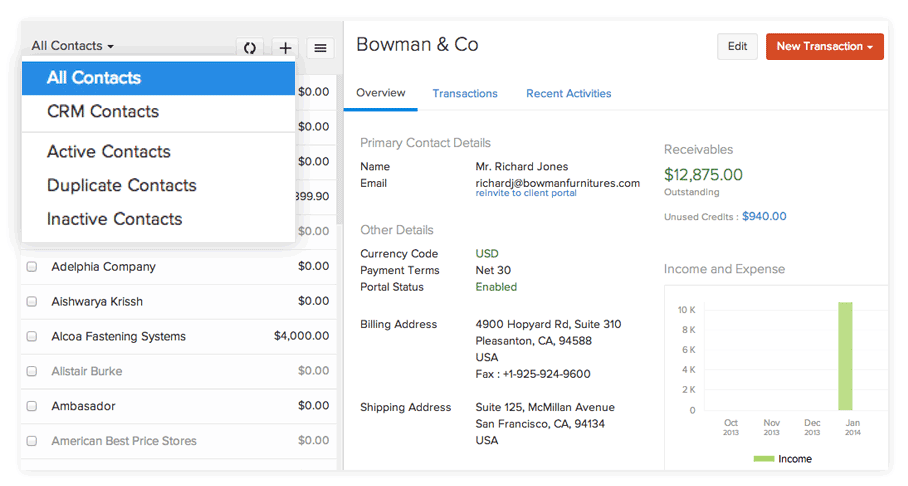Image resolution: width=908 pixels, height=486 pixels.
Task: Open the New Transaction dropdown
Action: pyautogui.click(x=824, y=46)
